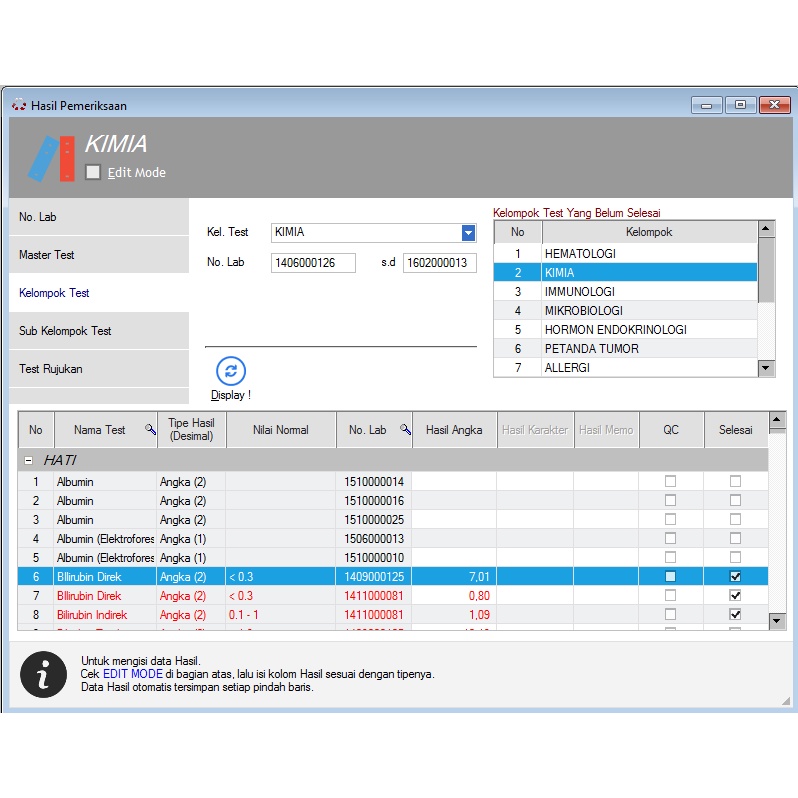Click the Display refresh icon
798x798 pixels.
[231, 371]
